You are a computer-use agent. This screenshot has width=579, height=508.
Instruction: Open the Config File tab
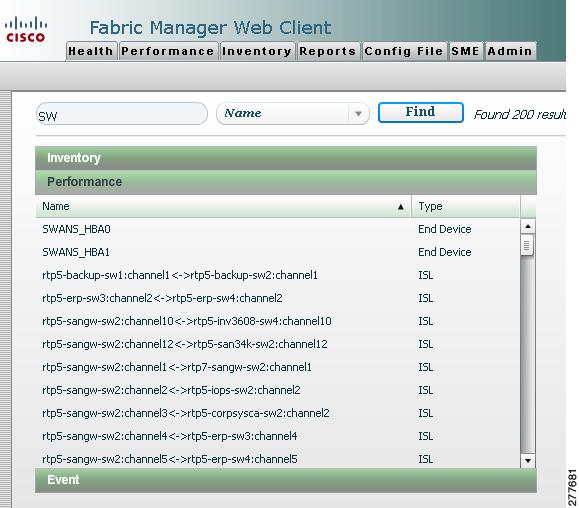pos(404,51)
